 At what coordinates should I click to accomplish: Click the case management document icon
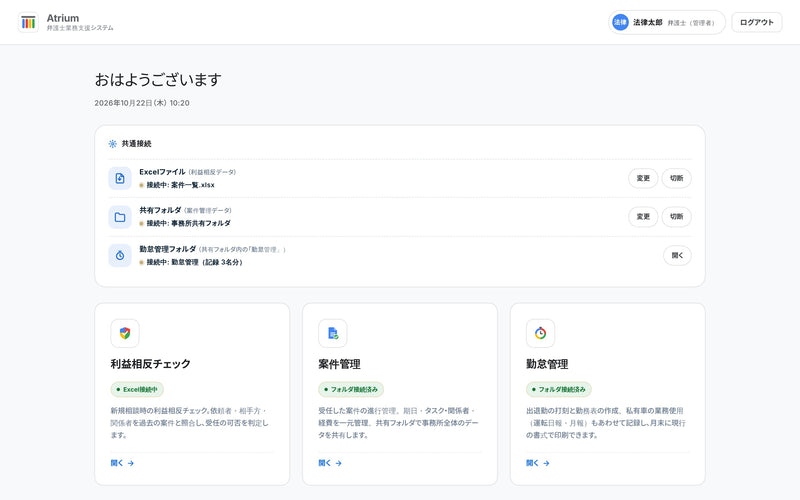click(333, 334)
